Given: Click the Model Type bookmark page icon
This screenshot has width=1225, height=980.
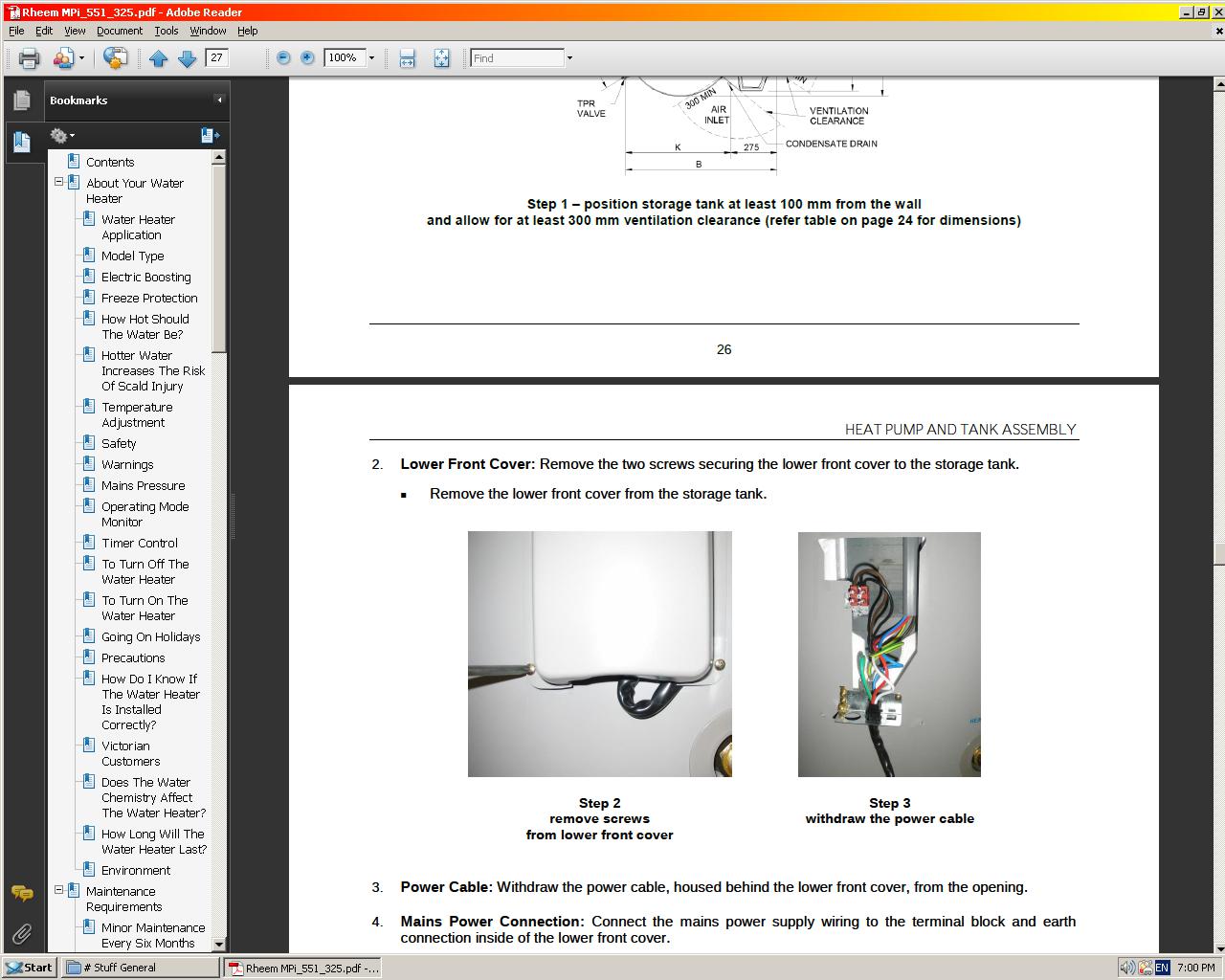Looking at the screenshot, I should pos(88,256).
